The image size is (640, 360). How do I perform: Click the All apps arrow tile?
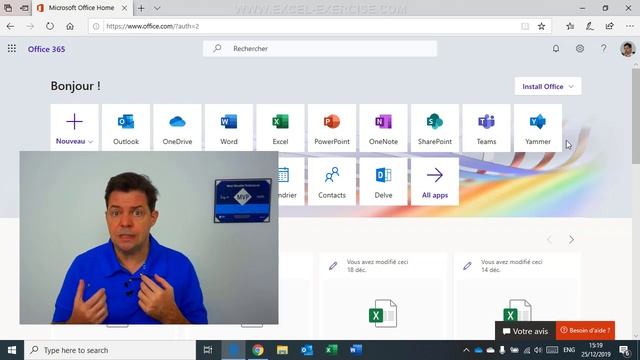[x=435, y=182]
